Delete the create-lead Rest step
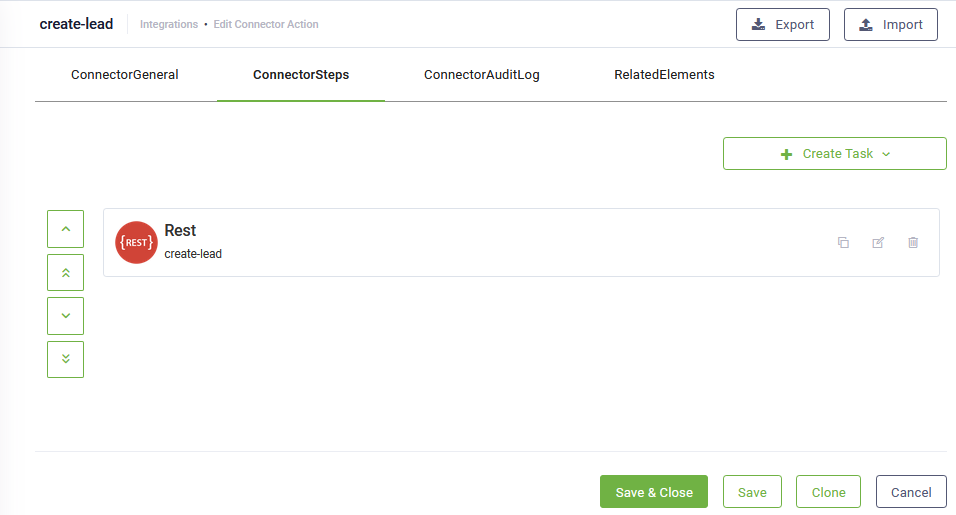Image resolution: width=956 pixels, height=515 pixels. (913, 242)
